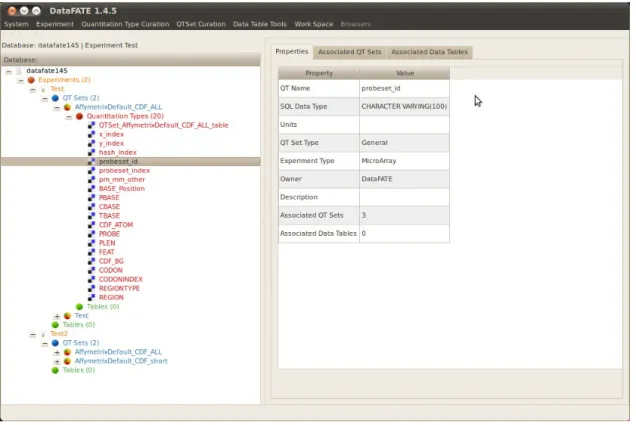Switch to the Associated QT Sets tab
This screenshot has width=636, height=425.
(x=350, y=52)
